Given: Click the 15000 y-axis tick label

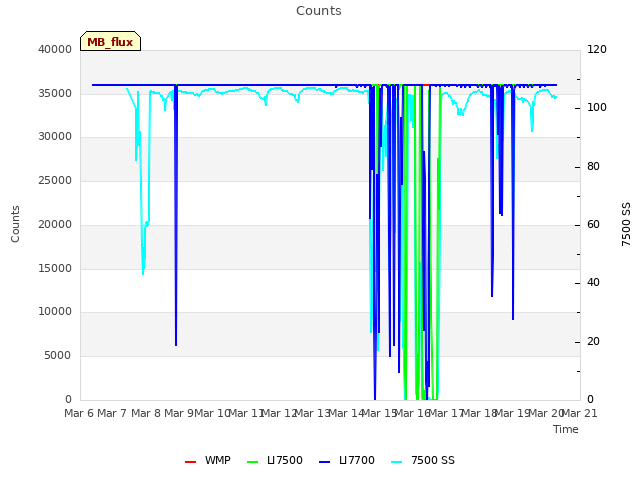Looking at the screenshot, I should (55, 269).
